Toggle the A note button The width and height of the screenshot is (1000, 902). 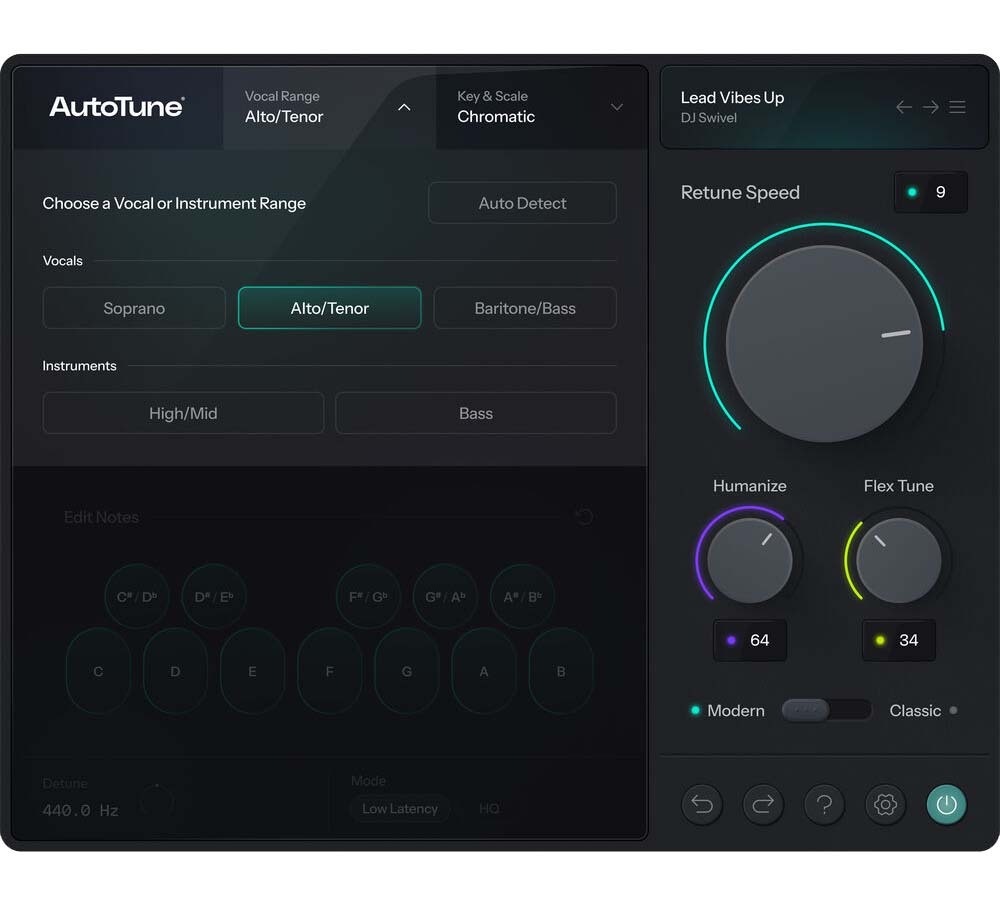(484, 671)
